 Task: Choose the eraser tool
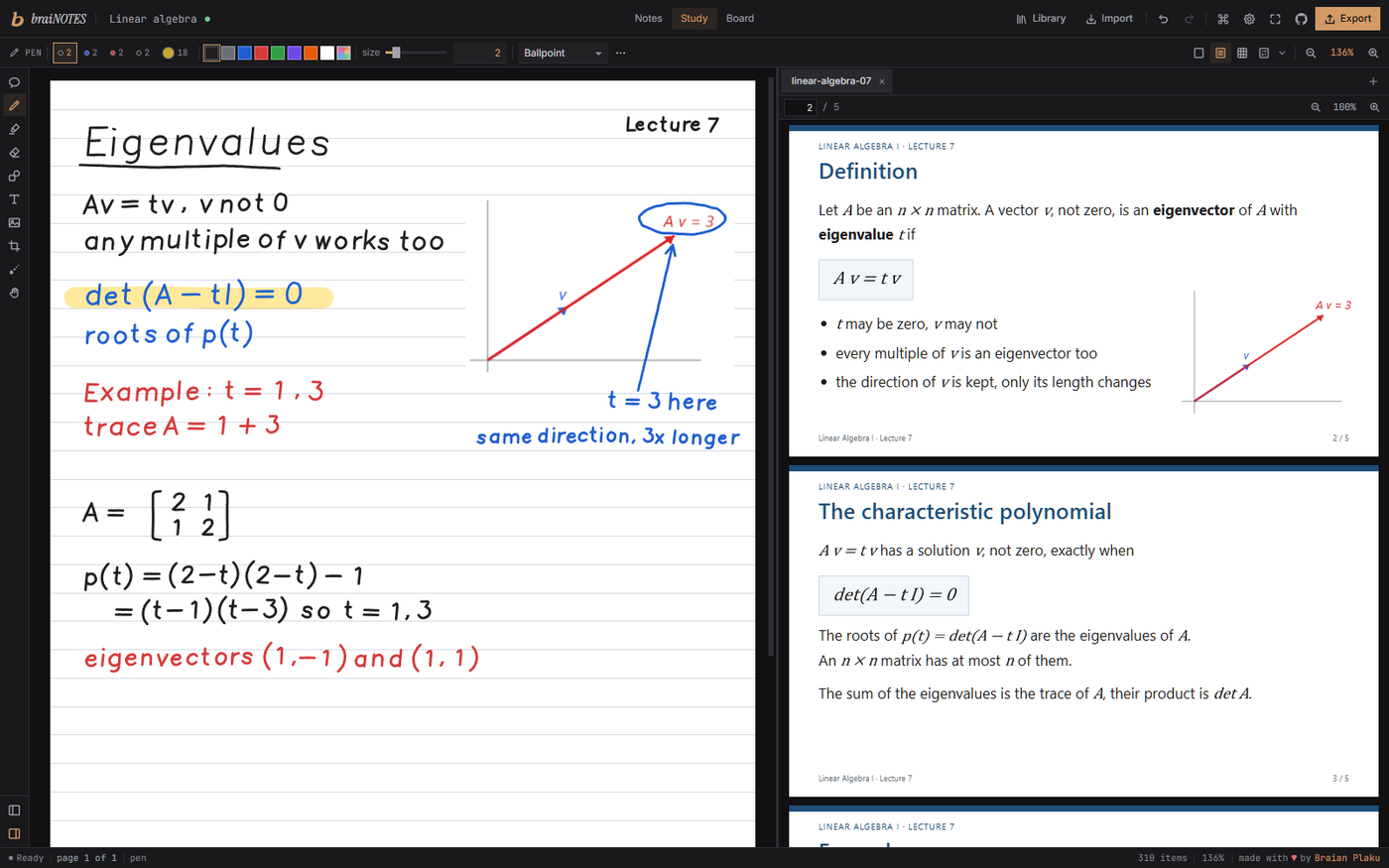pos(14,153)
